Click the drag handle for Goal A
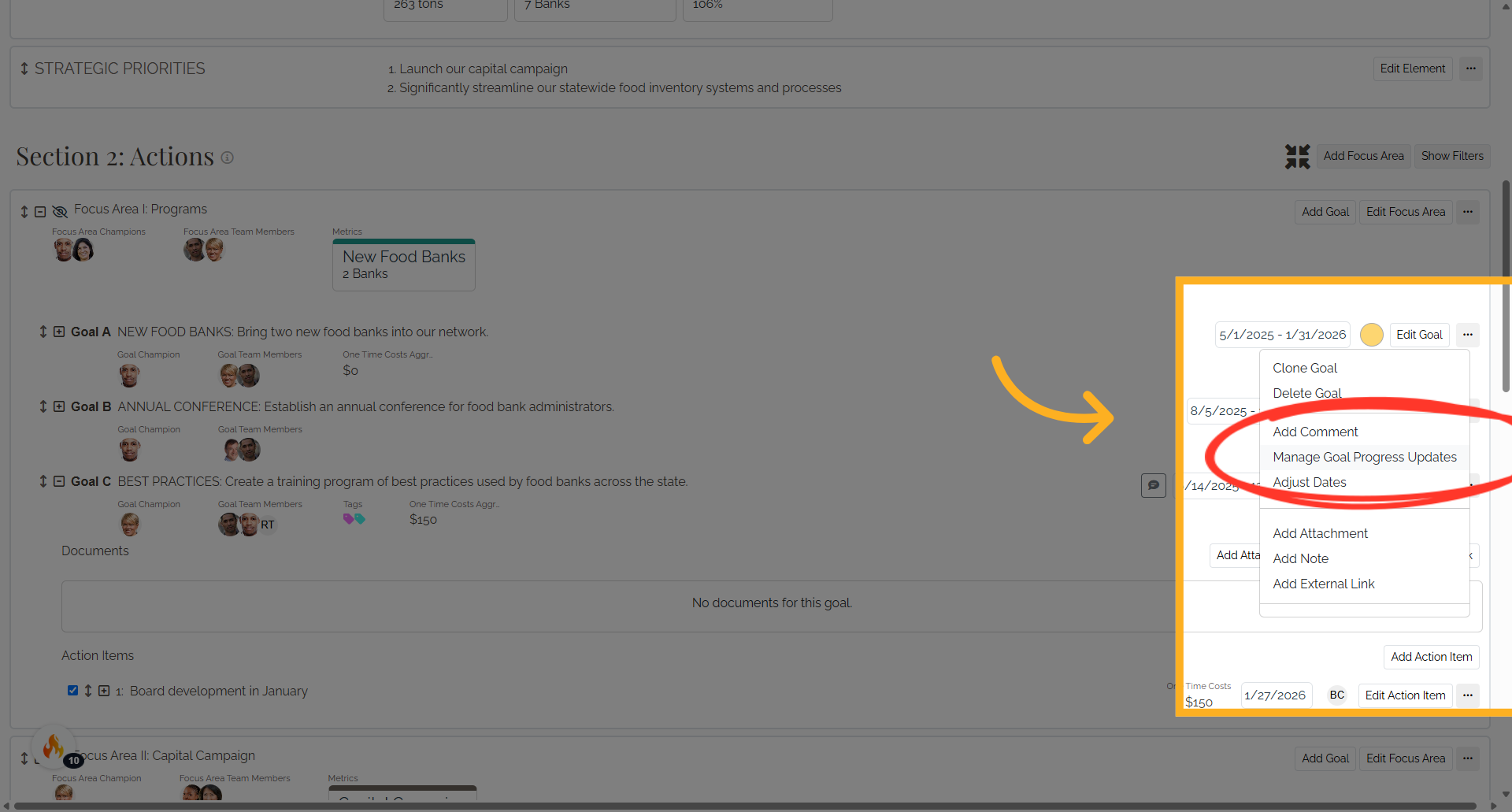 click(x=43, y=332)
